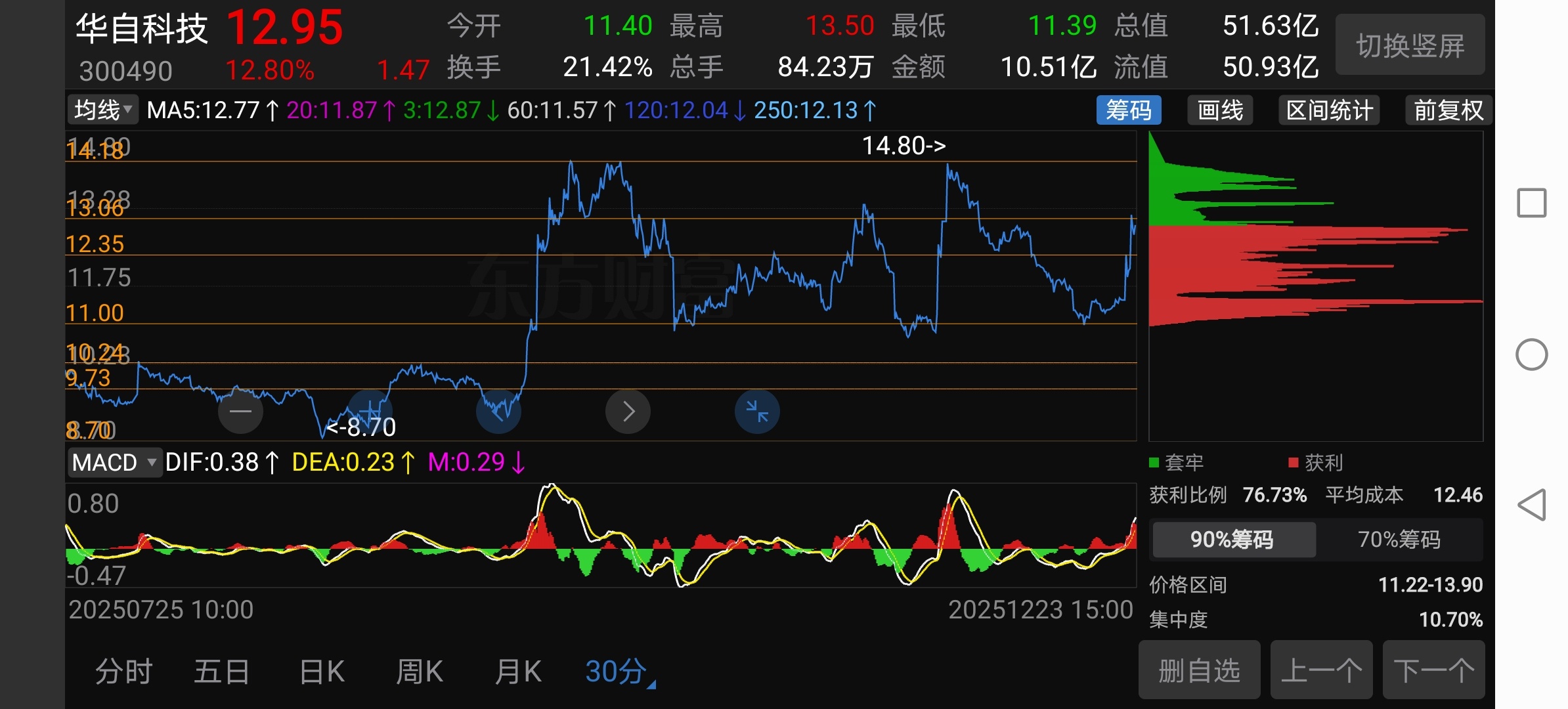
Task: Switch to 日K tab
Action: tap(321, 672)
